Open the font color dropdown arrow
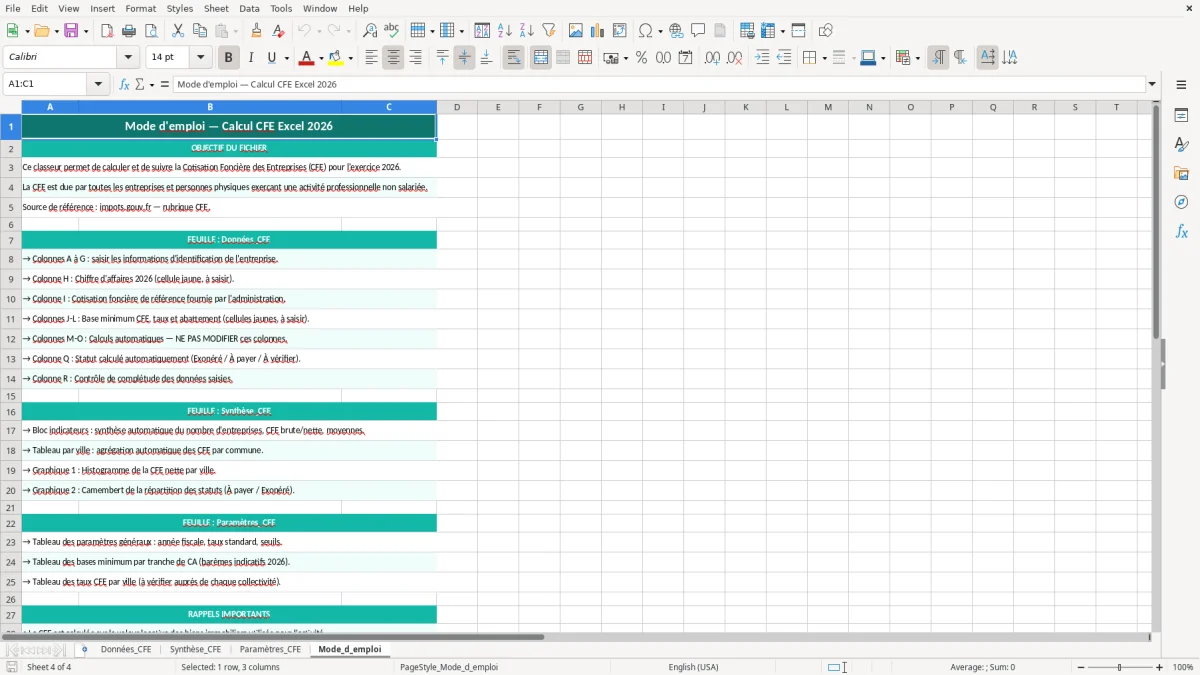Screen dimensions: 1200x675 click(x=321, y=58)
